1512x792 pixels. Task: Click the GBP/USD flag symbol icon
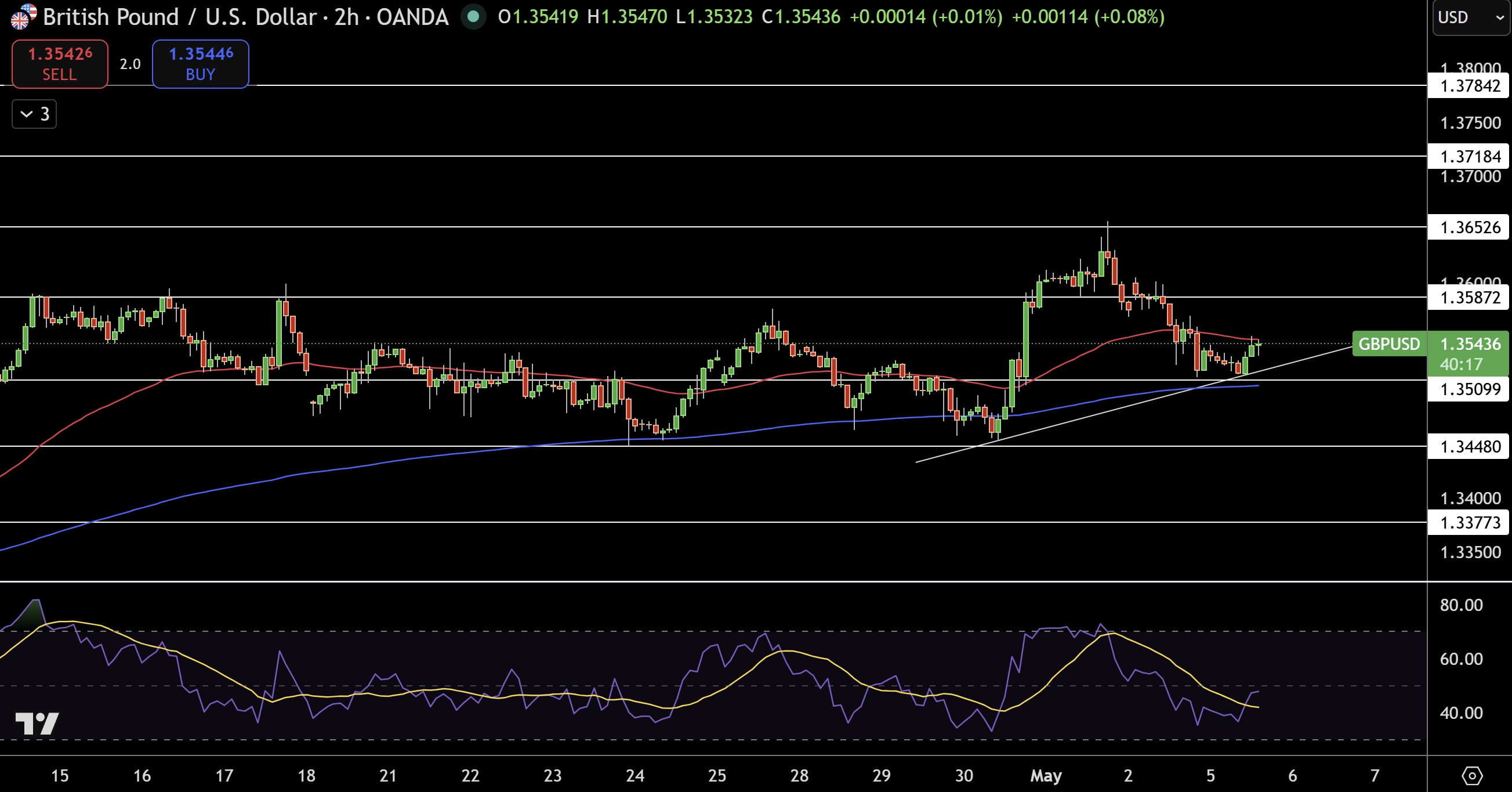point(23,16)
